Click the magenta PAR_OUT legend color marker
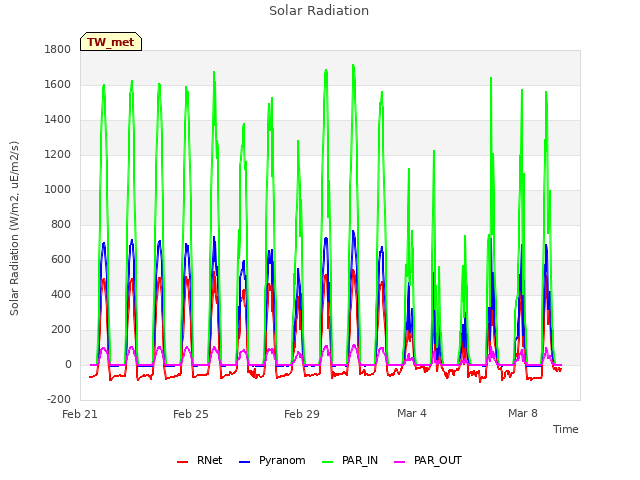This screenshot has height=480, width=640. pyautogui.click(x=400, y=462)
